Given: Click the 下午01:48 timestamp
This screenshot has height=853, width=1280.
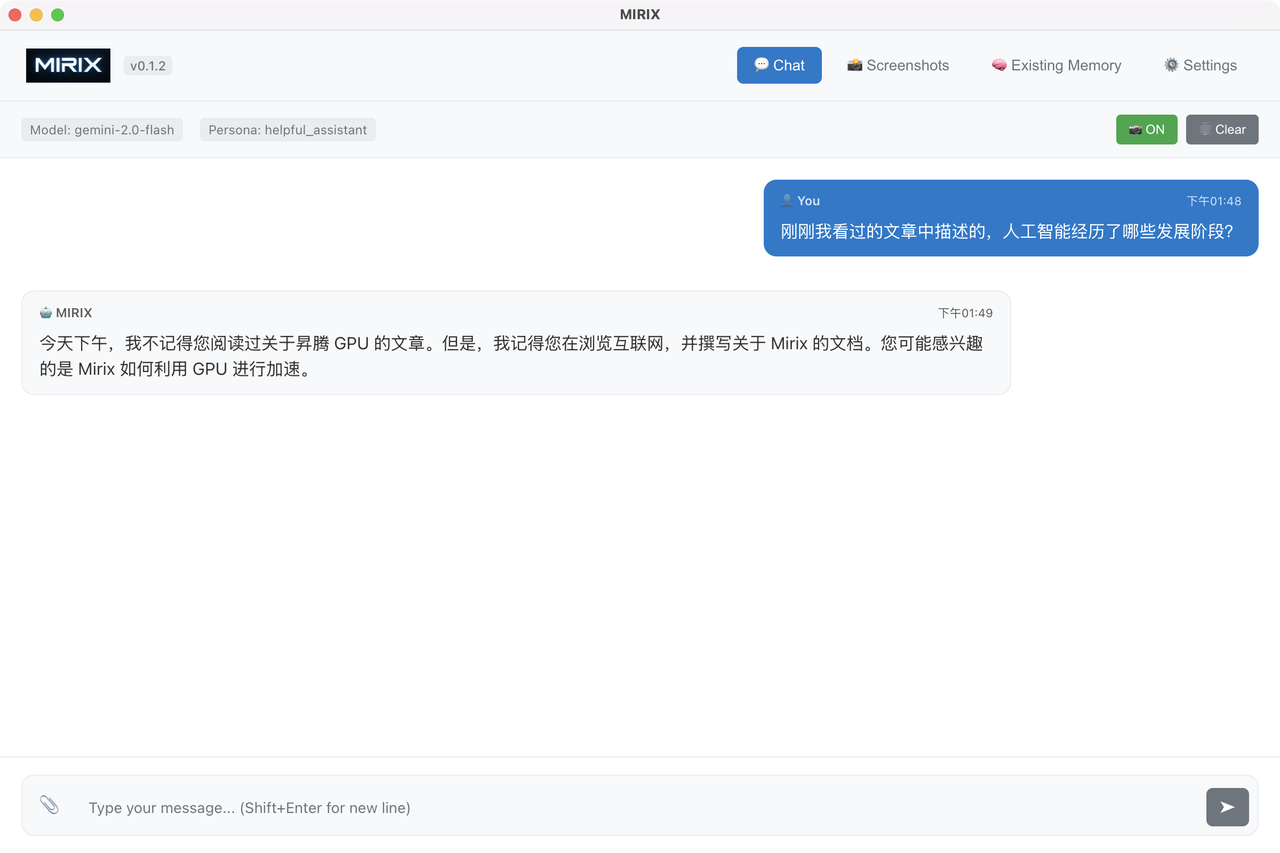Looking at the screenshot, I should coord(1213,201).
